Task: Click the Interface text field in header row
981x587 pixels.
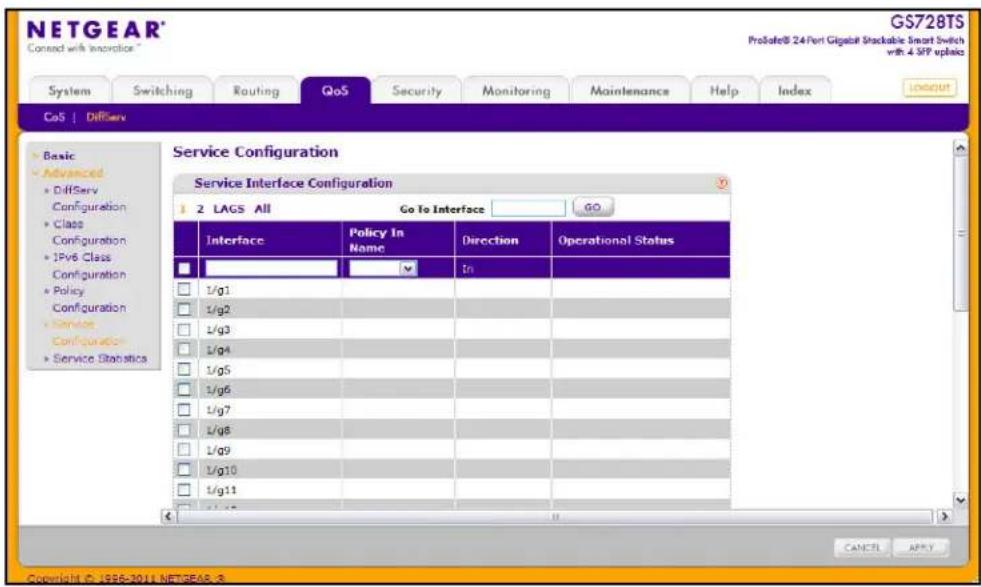Action: [x=272, y=268]
